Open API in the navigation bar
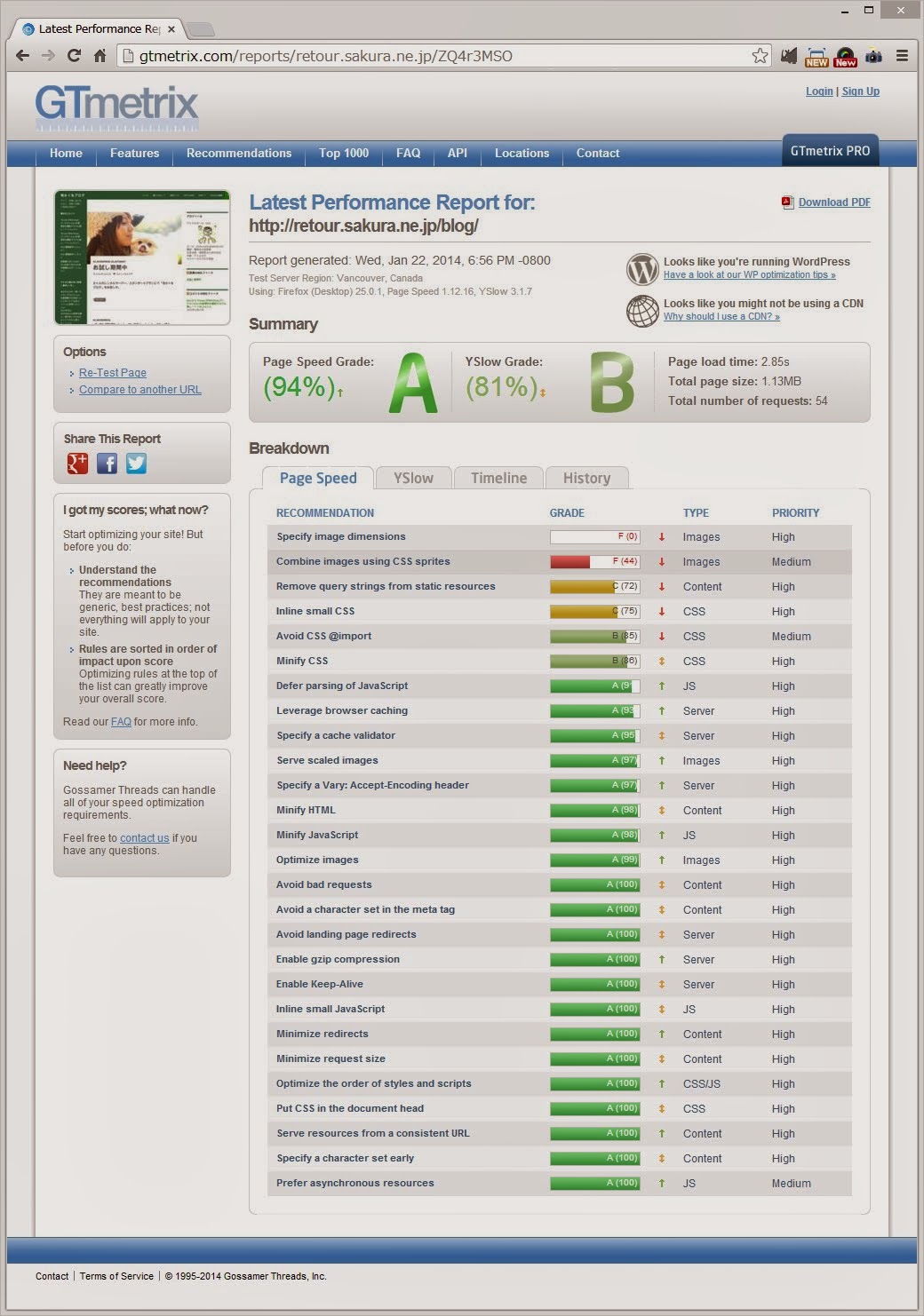The height and width of the screenshot is (1316, 924). tap(458, 153)
